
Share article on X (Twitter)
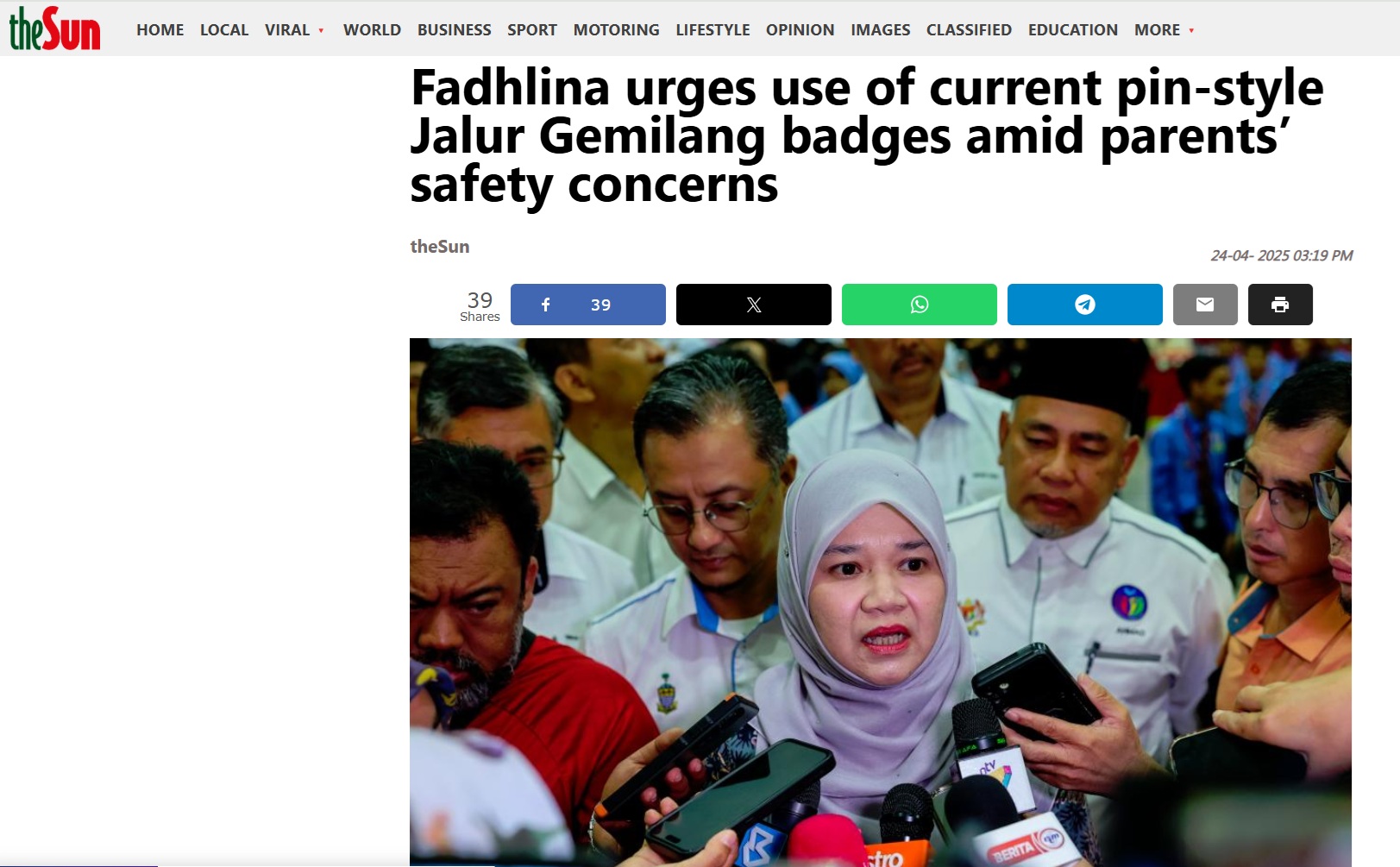pos(753,305)
